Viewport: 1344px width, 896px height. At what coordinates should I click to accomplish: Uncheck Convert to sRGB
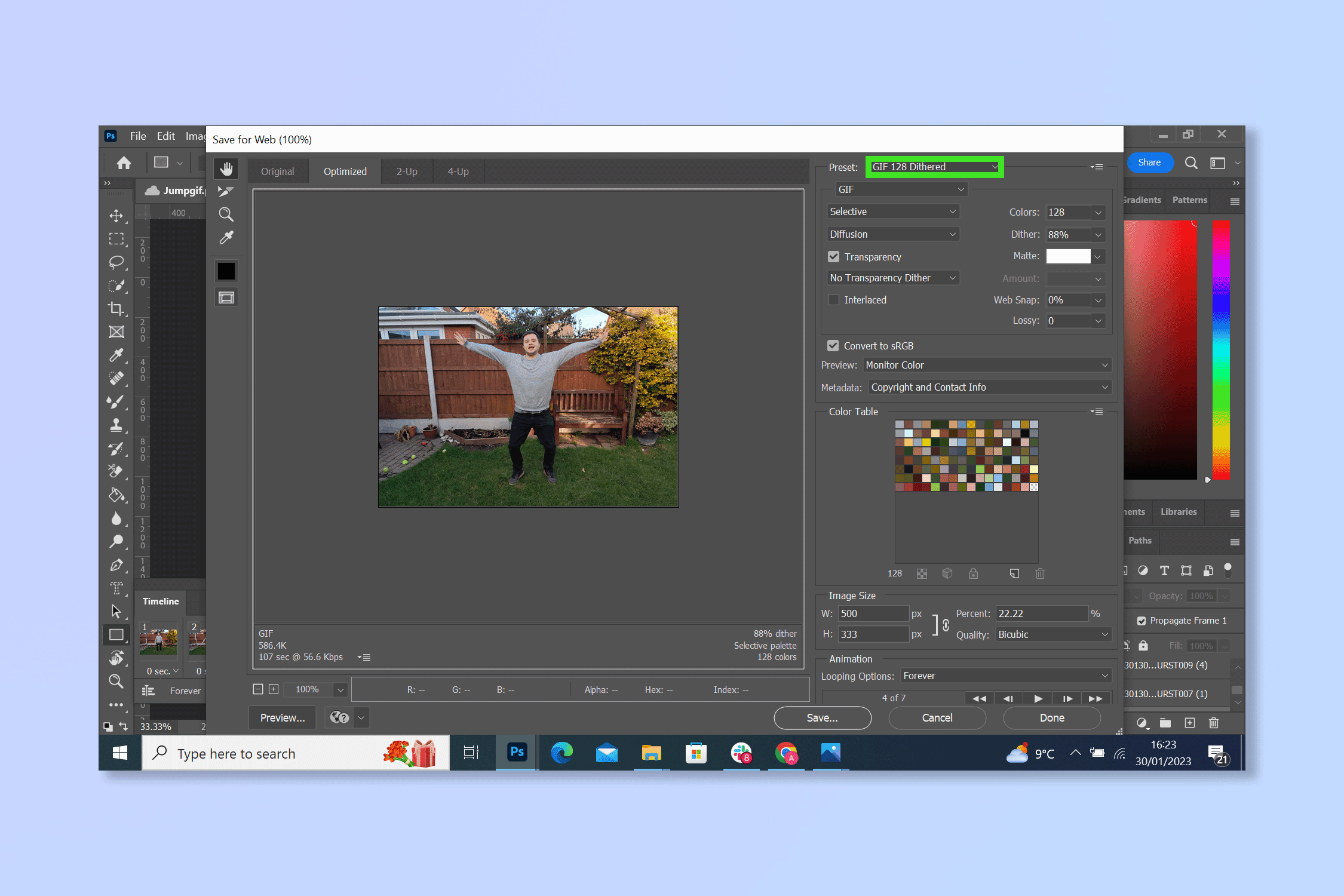[833, 345]
